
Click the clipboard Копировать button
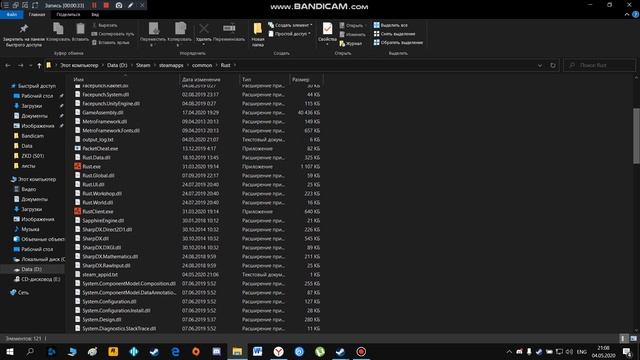point(58,32)
